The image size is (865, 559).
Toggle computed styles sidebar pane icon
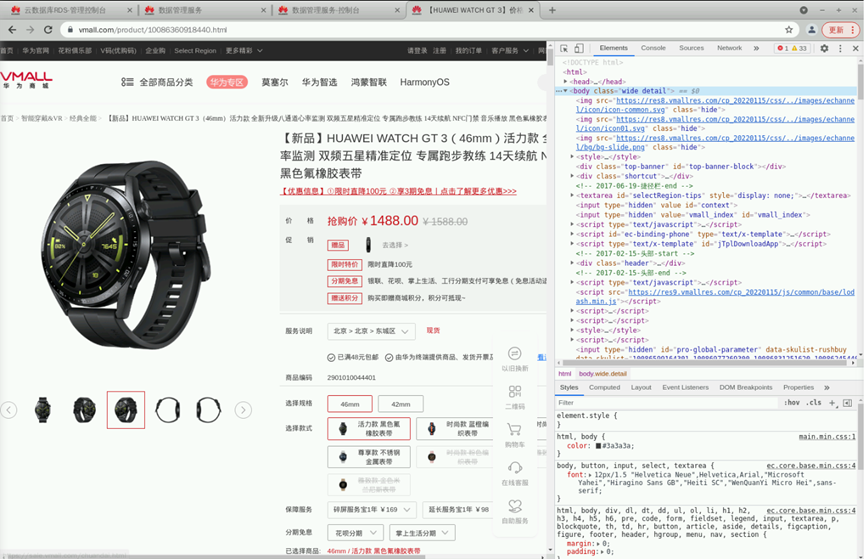(847, 403)
